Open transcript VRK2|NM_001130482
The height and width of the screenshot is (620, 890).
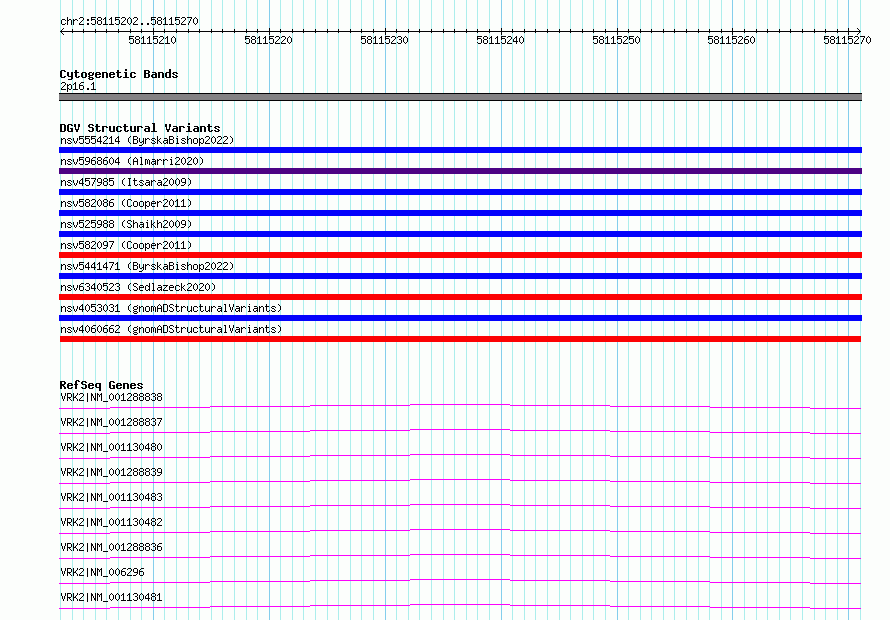[111, 522]
